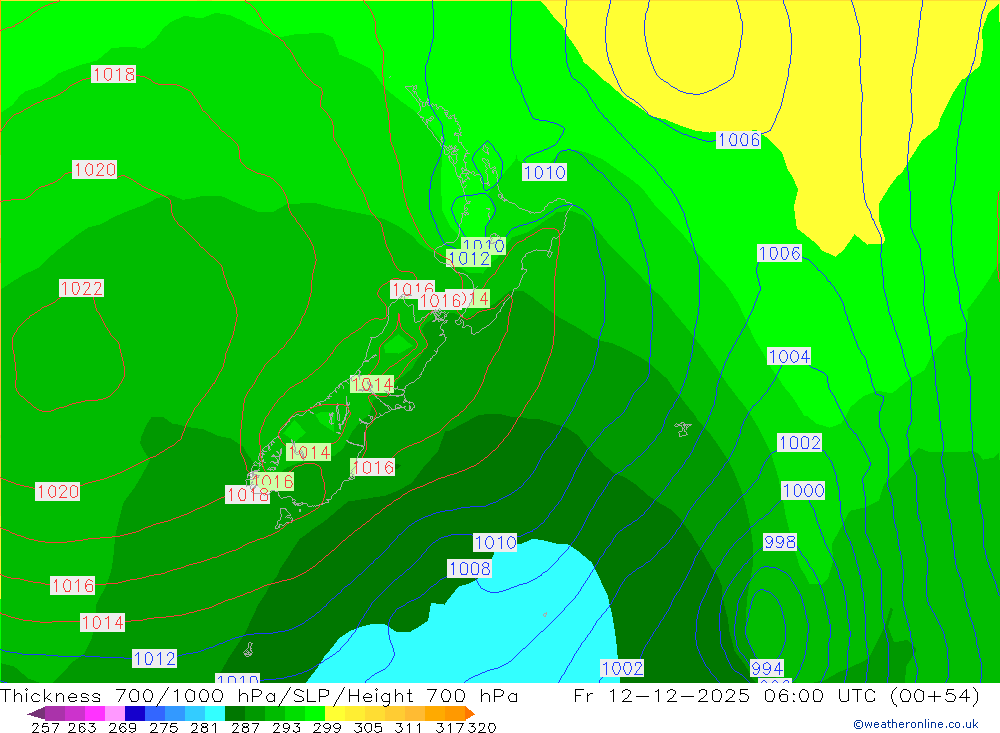Select the legend value 317

click(x=450, y=727)
